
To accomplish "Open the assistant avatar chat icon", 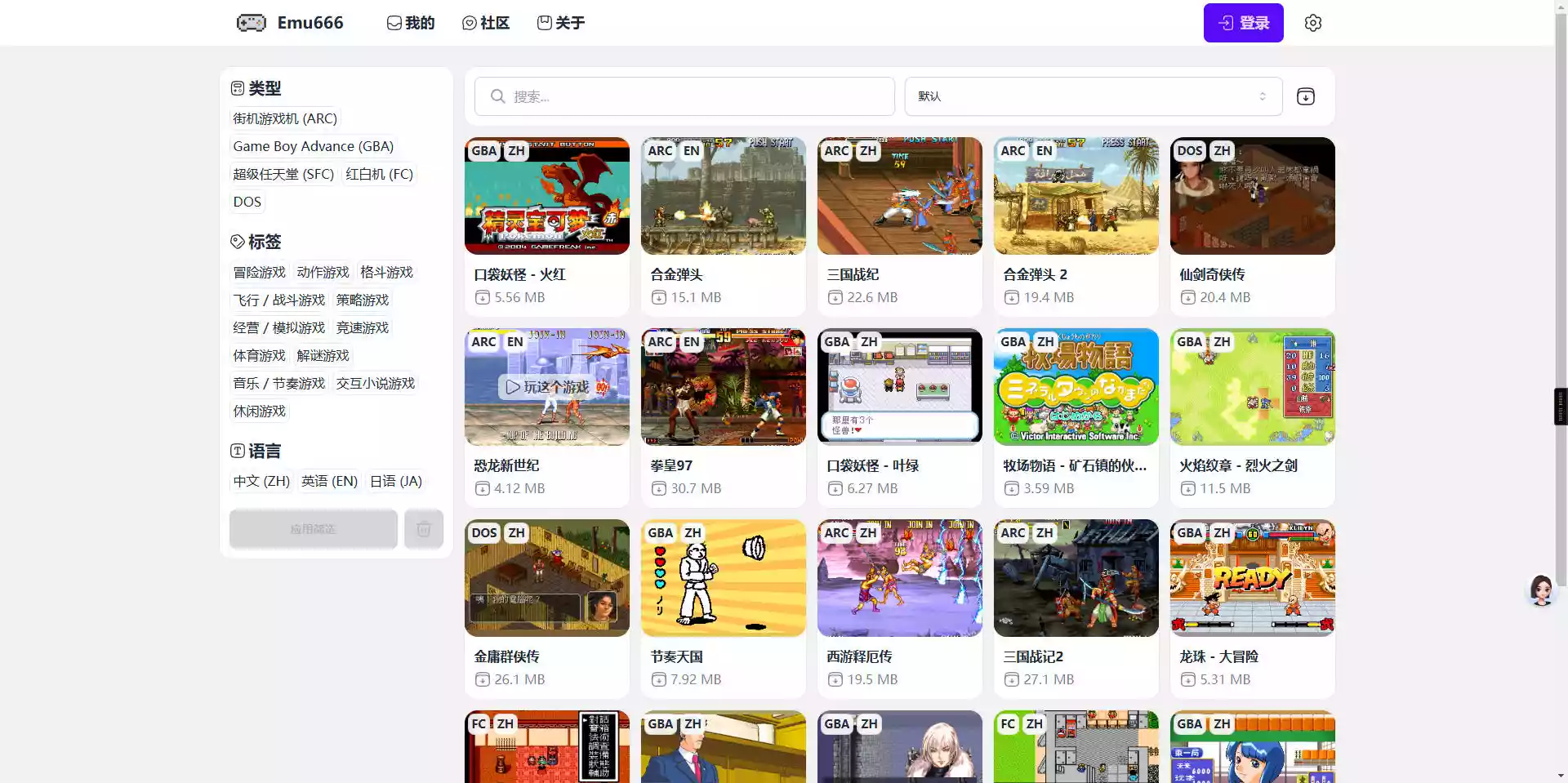I will 1541,589.
